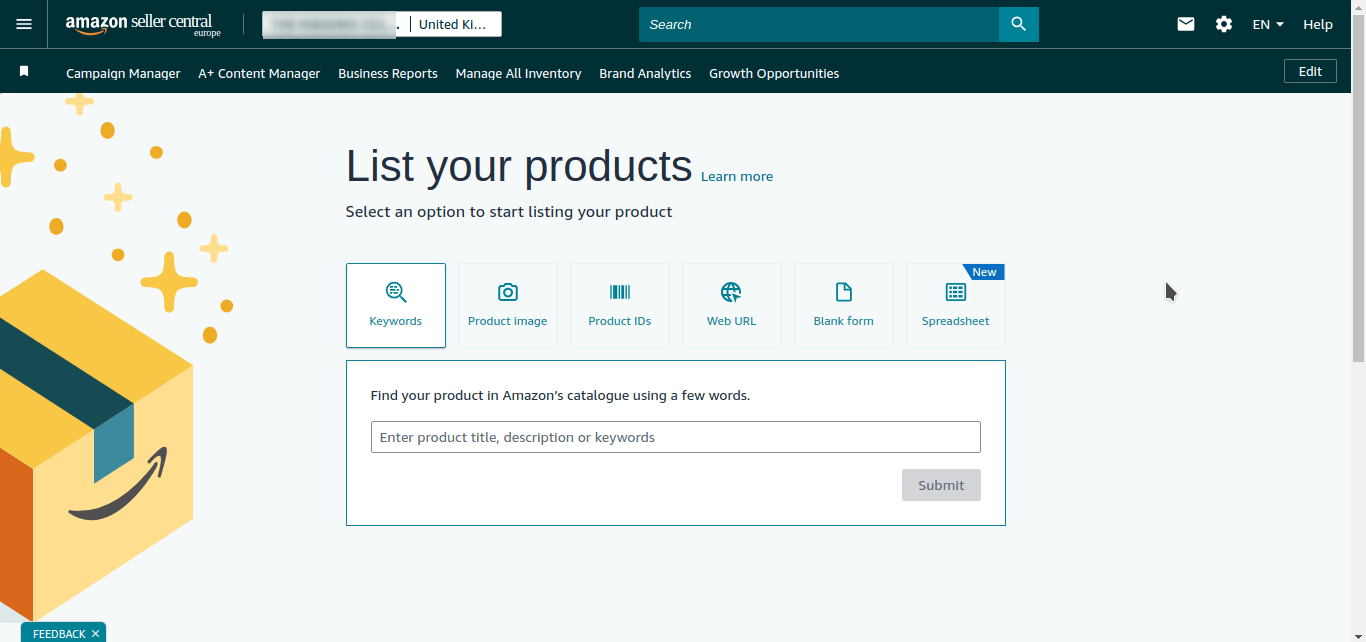
Task: Open the settings gear icon
Action: (x=1224, y=24)
